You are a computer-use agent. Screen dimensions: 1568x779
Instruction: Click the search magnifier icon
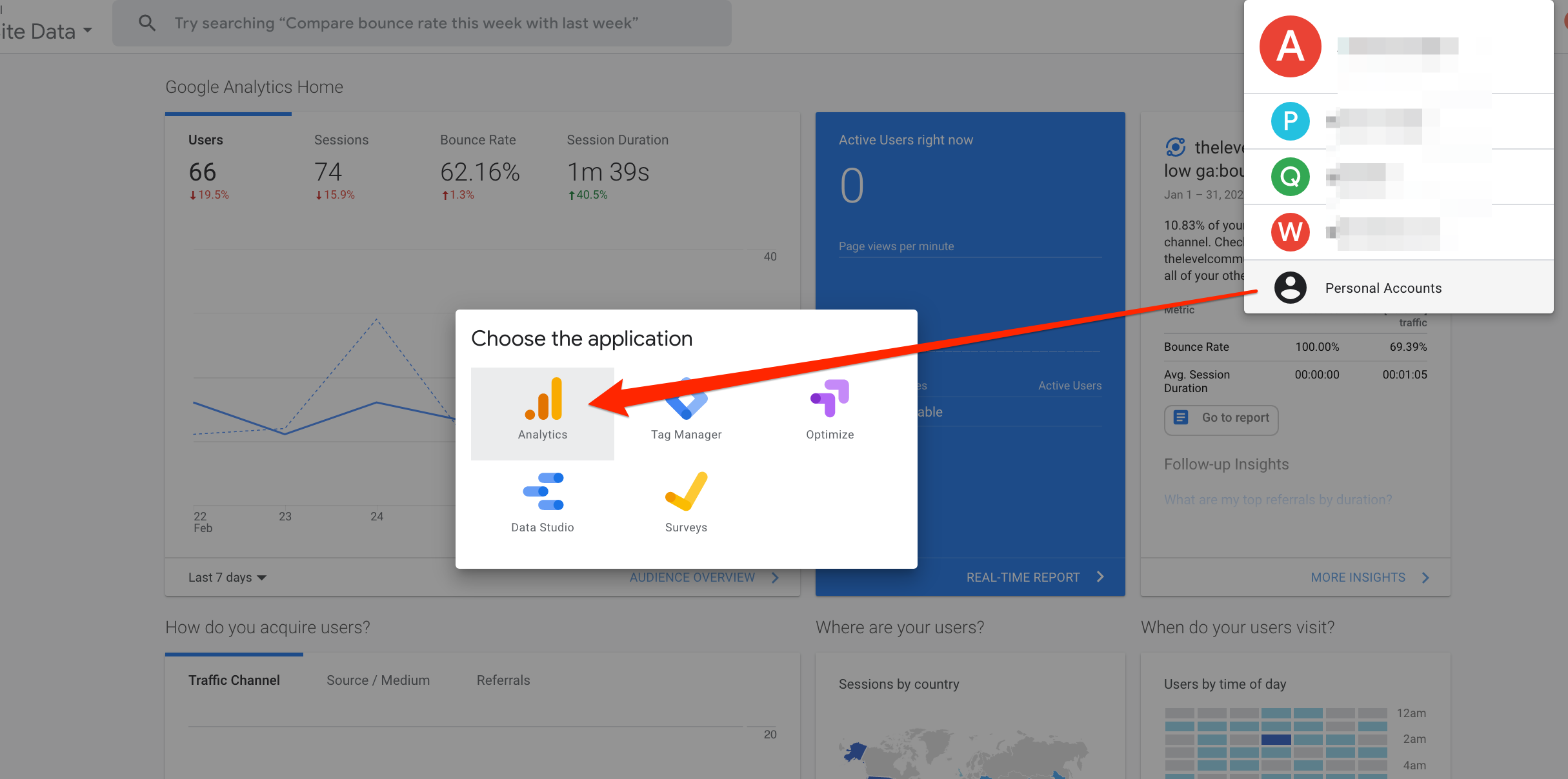tap(147, 23)
